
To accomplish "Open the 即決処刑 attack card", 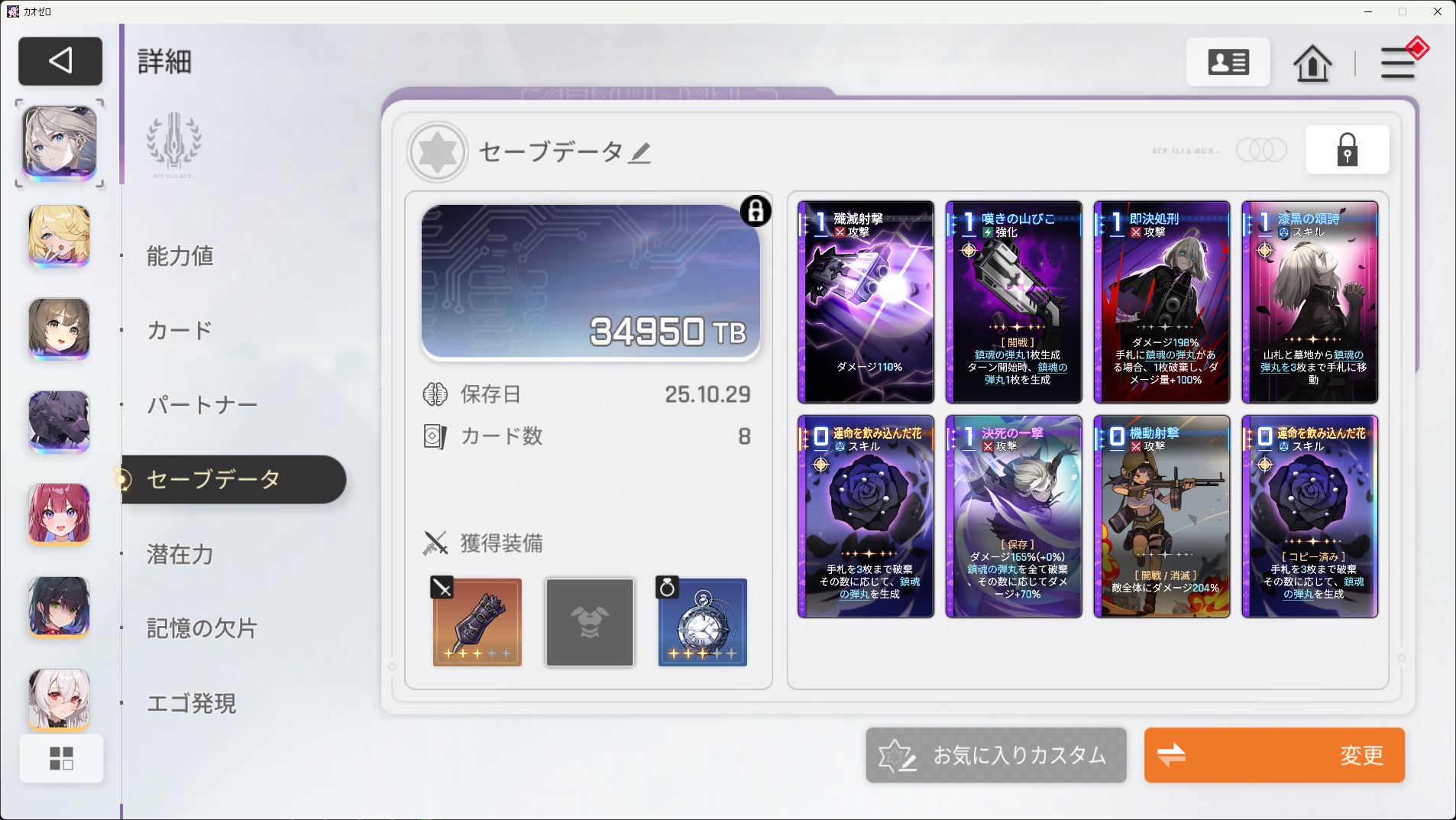I will 1162,302.
